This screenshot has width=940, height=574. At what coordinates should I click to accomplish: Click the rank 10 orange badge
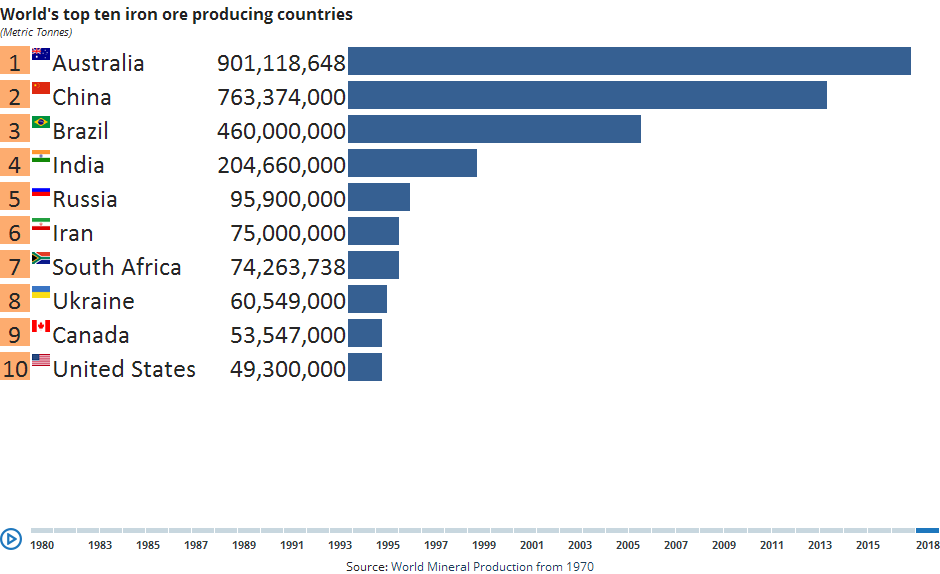(15, 368)
